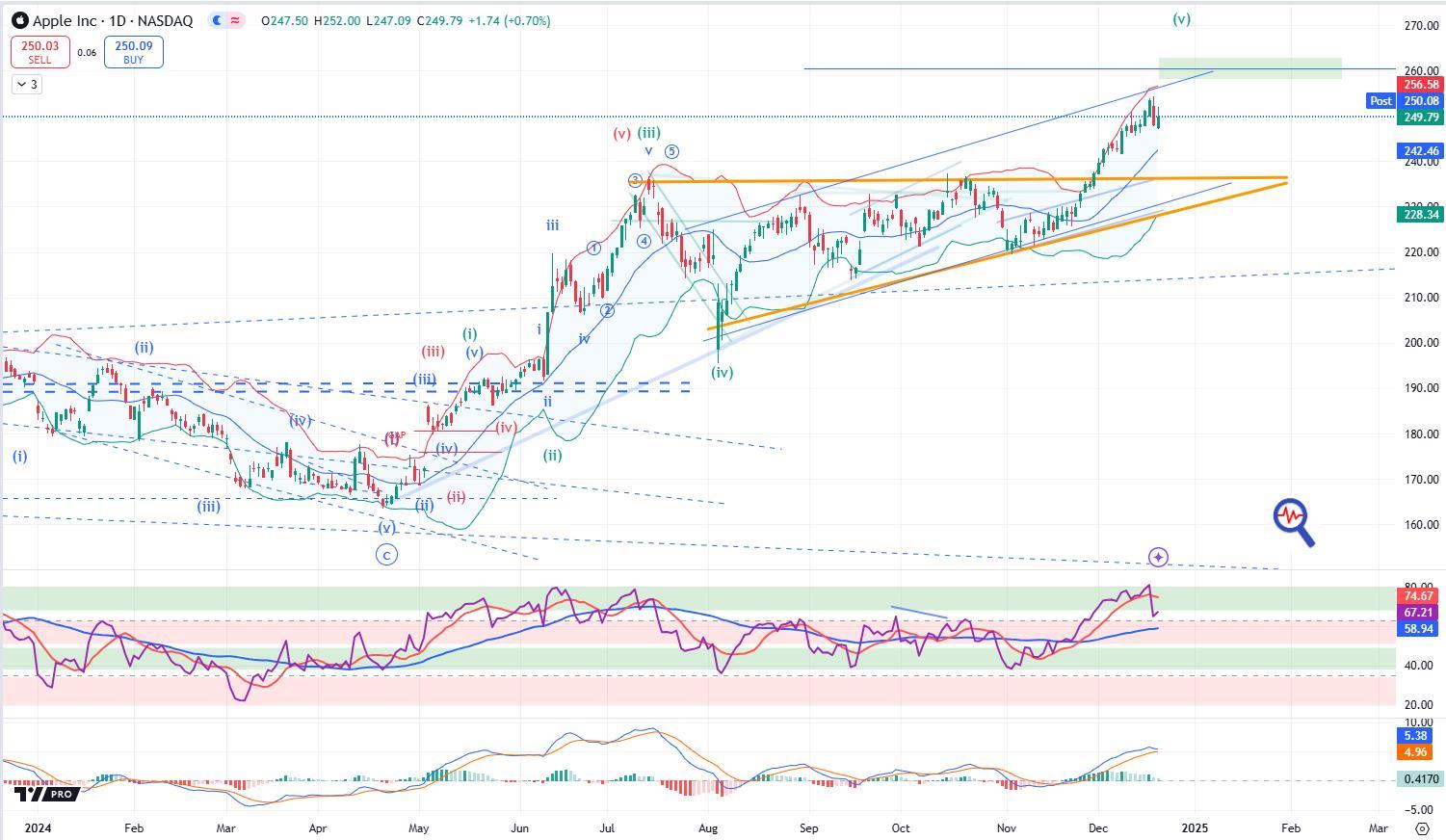The height and width of the screenshot is (840, 1446).
Task: Click the TradingView PRO logo
Action: (44, 794)
